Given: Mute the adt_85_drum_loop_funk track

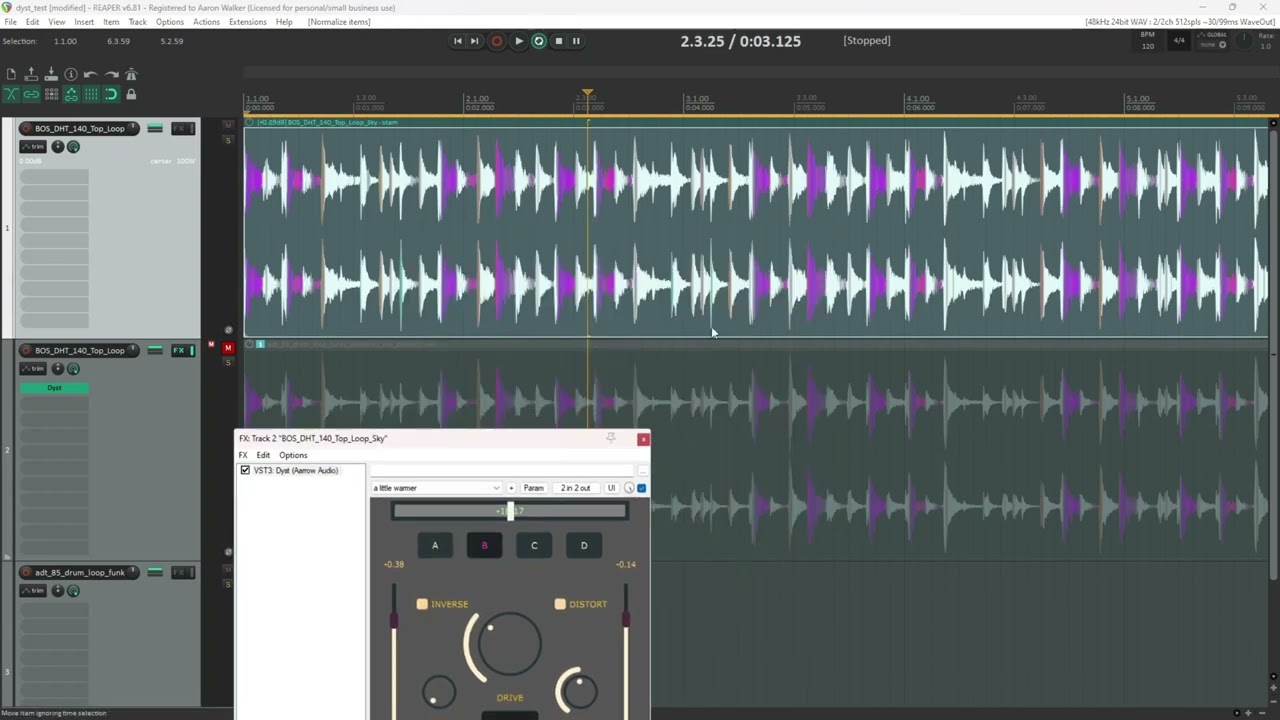Looking at the screenshot, I should [228, 569].
